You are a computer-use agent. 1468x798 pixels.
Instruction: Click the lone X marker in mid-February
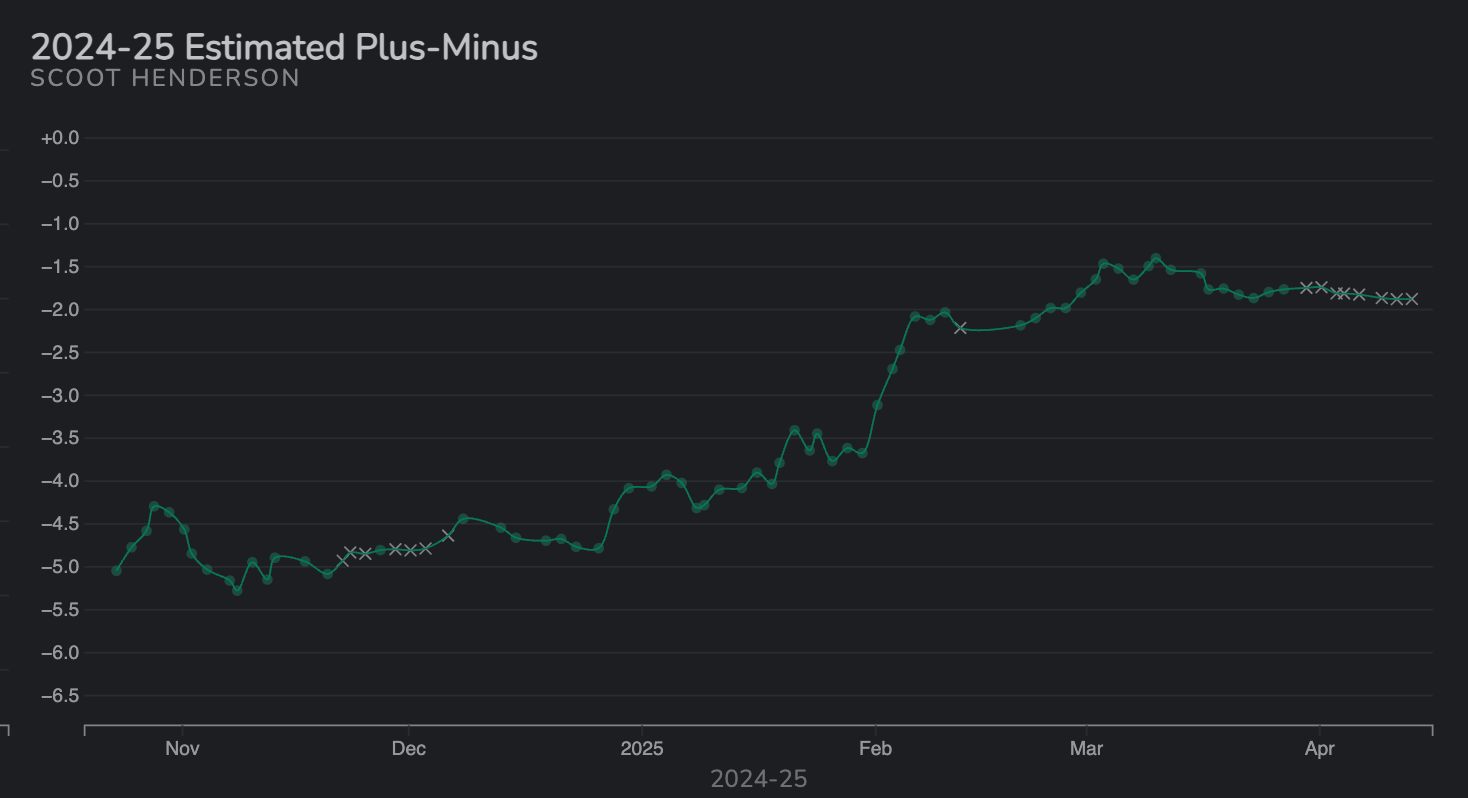coord(960,328)
